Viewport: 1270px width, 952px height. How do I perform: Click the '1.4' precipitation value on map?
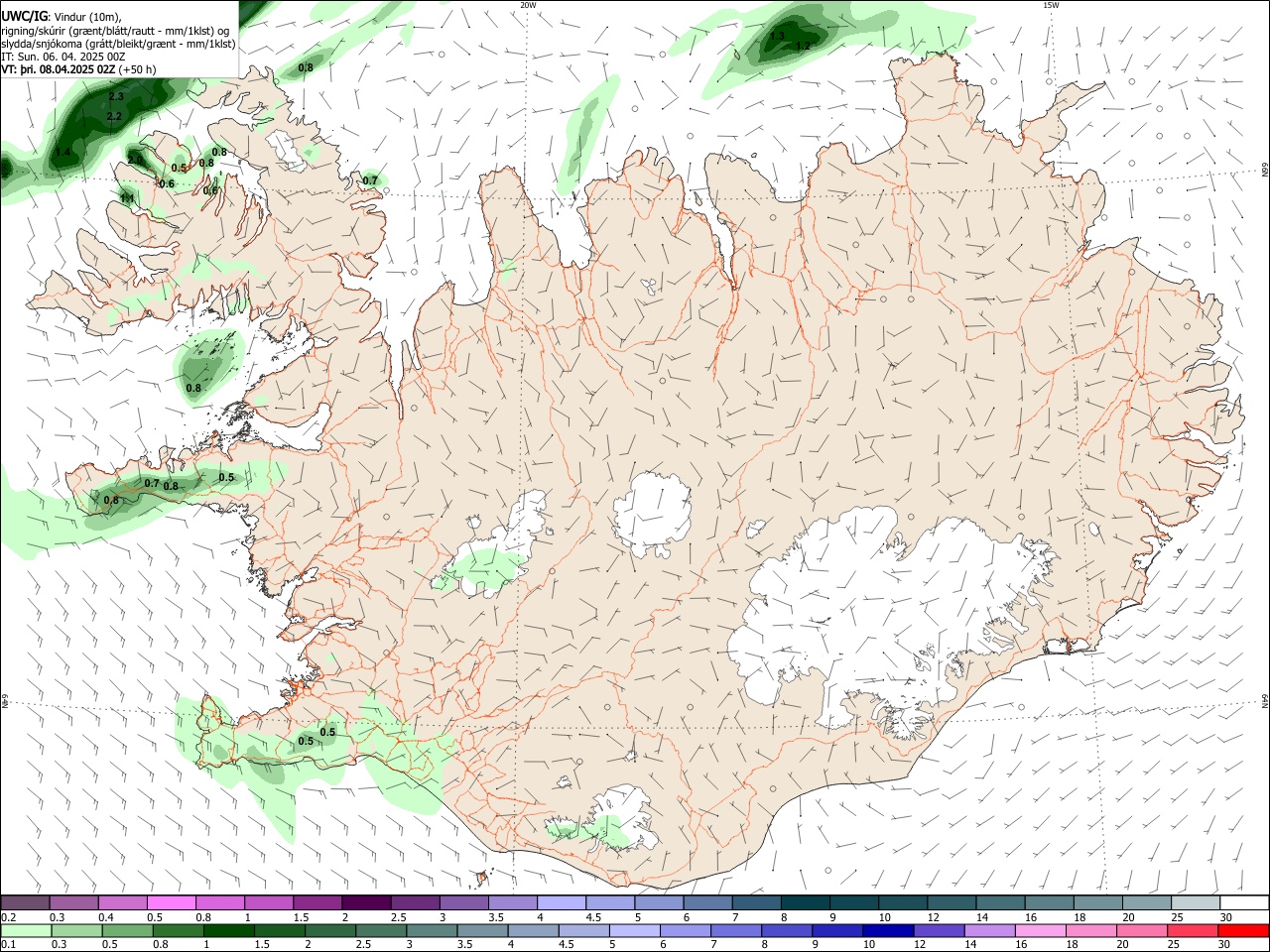coord(63,152)
